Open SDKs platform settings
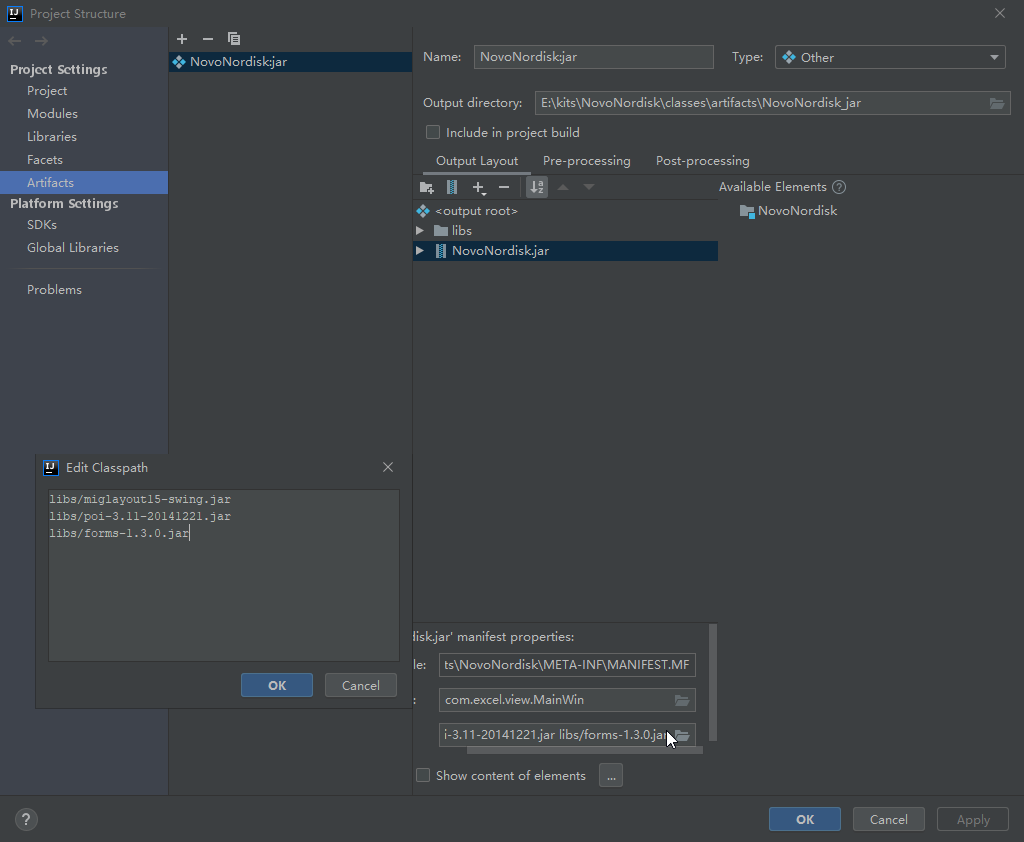The height and width of the screenshot is (842, 1024). click(42, 225)
